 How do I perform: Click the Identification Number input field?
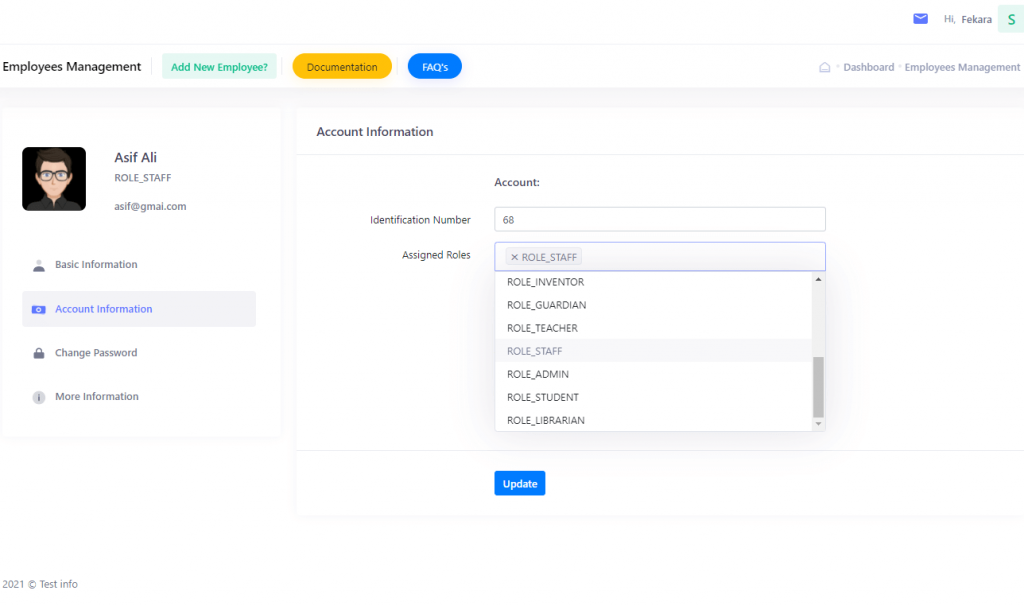659,219
